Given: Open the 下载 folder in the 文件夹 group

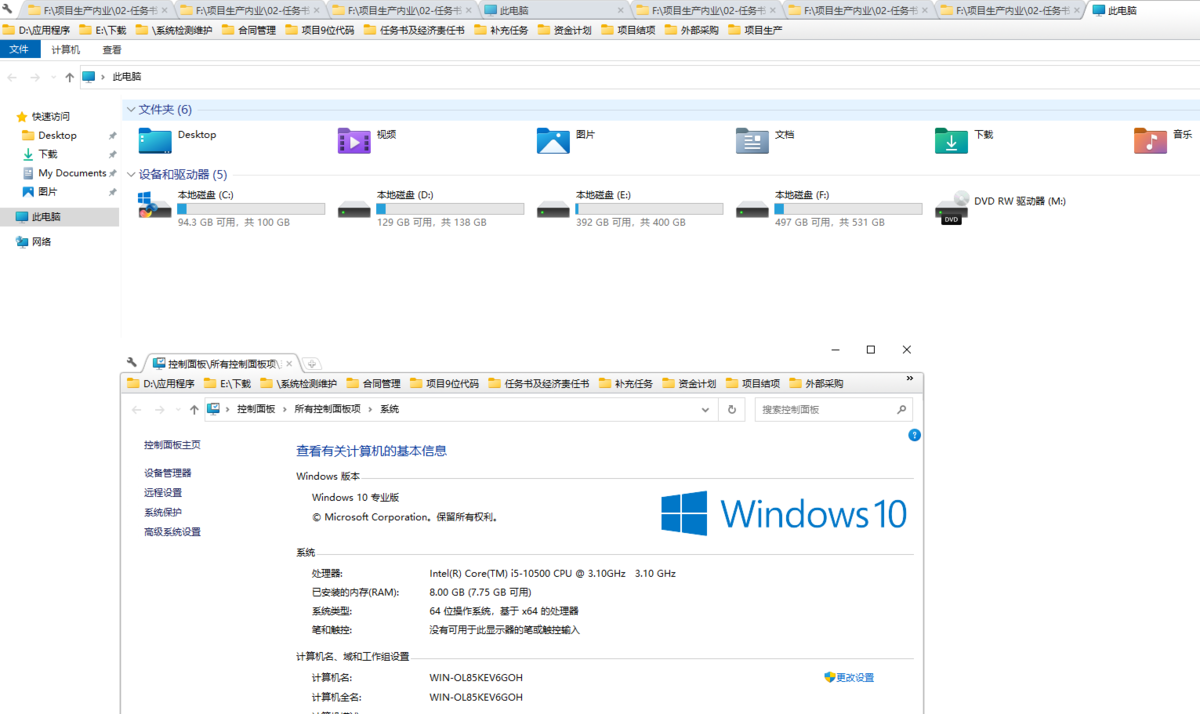Looking at the screenshot, I should (x=951, y=141).
